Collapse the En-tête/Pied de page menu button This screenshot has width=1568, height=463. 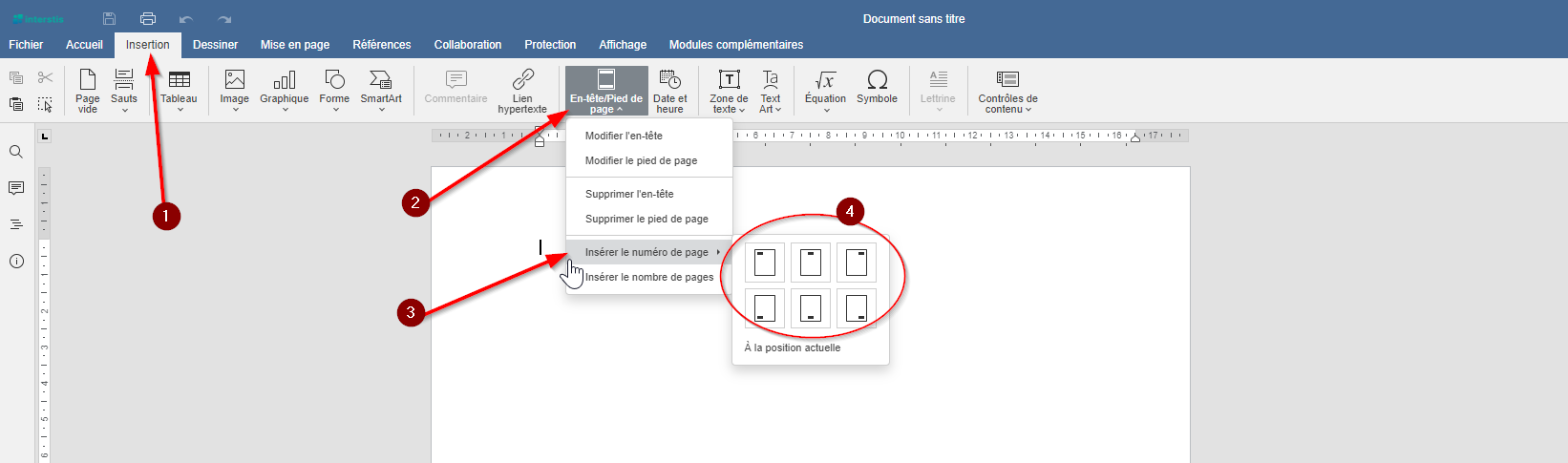606,91
